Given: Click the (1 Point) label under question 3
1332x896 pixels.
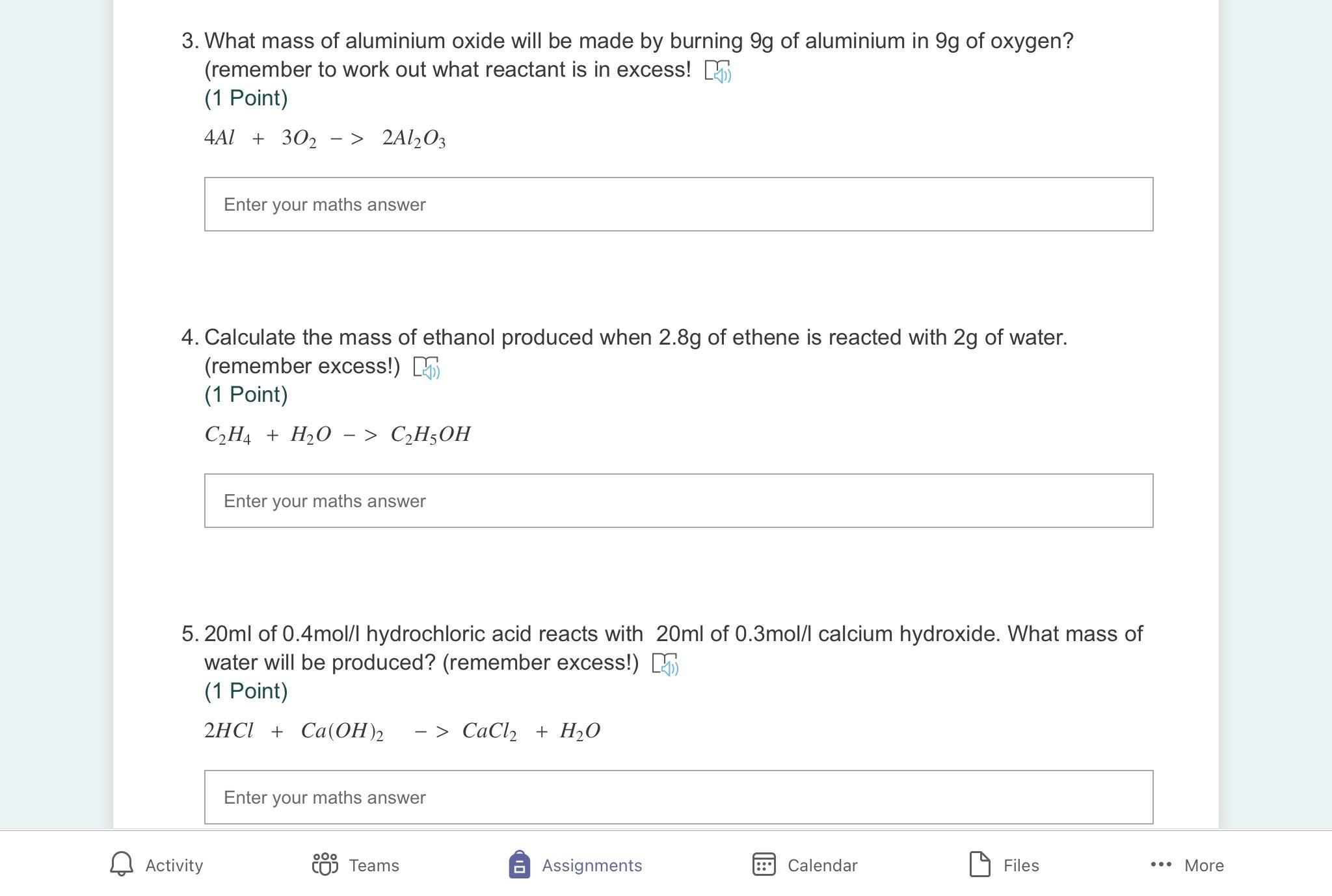Looking at the screenshot, I should [x=246, y=98].
